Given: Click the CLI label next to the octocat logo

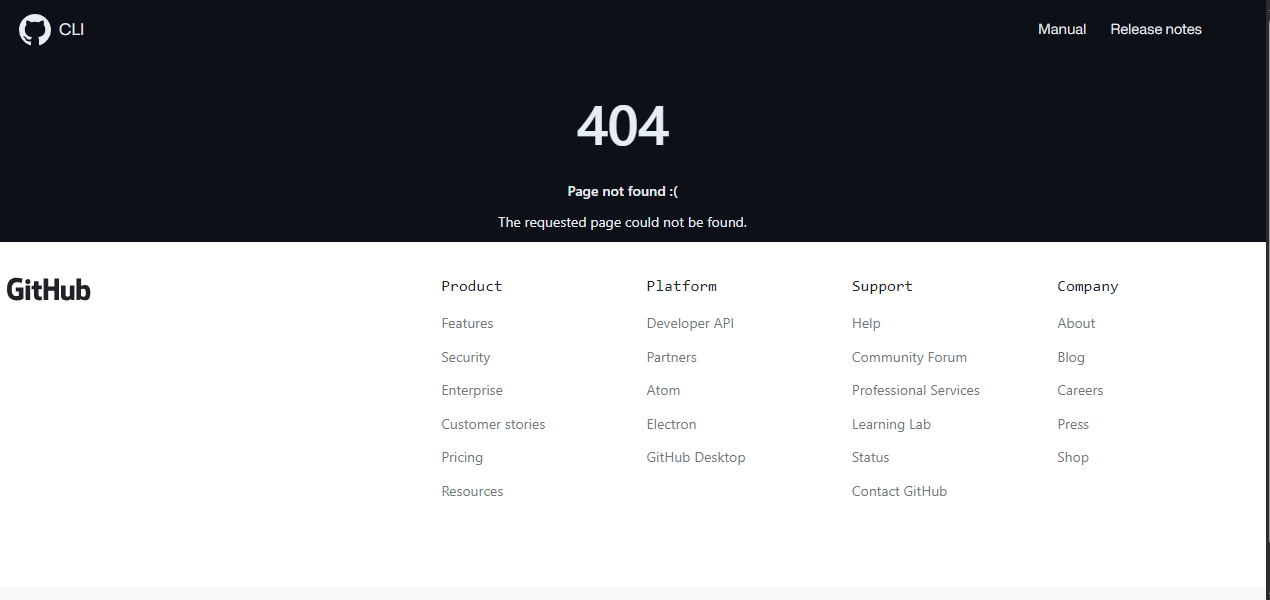Looking at the screenshot, I should click(x=70, y=29).
